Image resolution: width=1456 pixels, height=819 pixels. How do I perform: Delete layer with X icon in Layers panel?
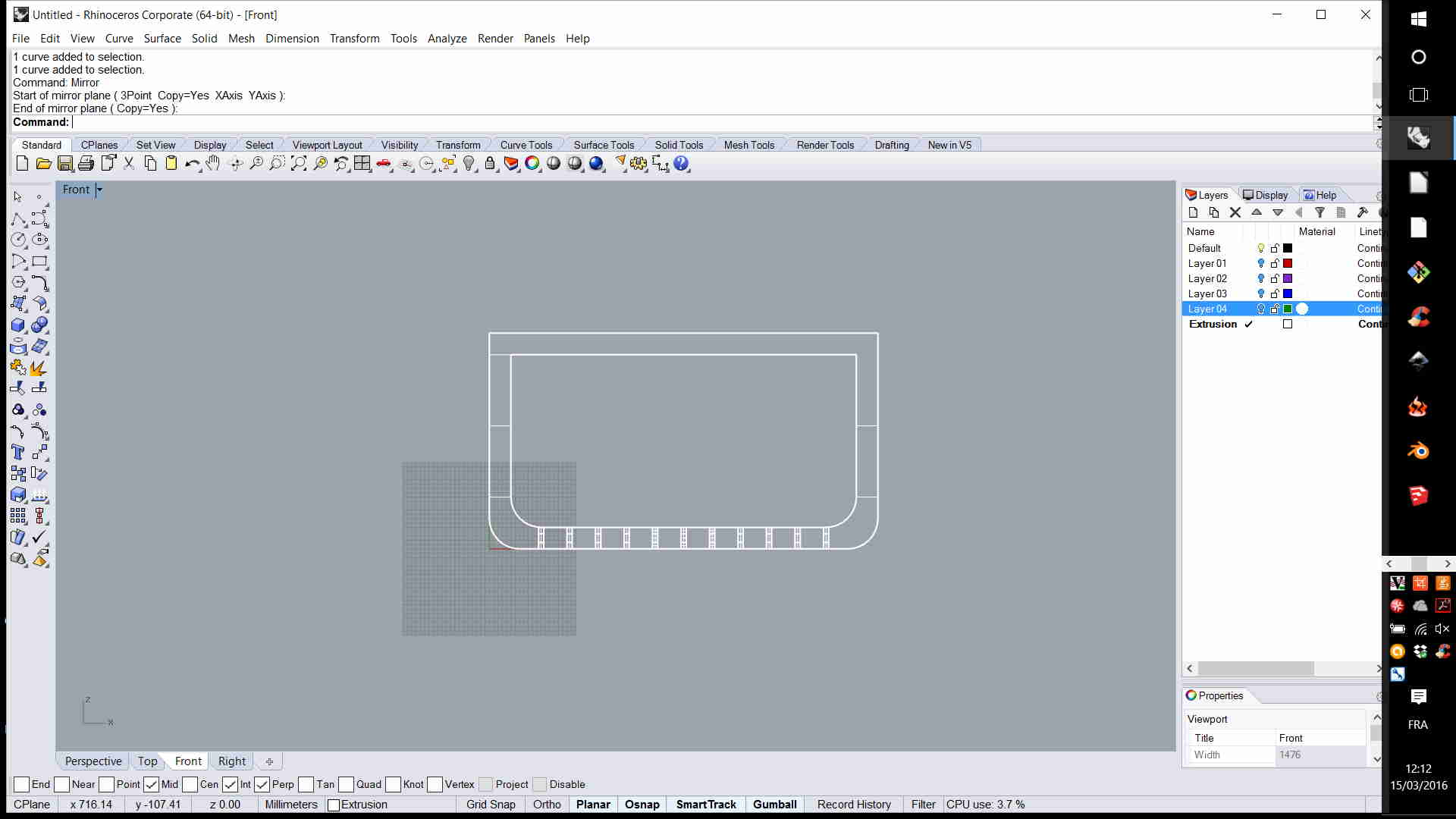pos(1235,213)
